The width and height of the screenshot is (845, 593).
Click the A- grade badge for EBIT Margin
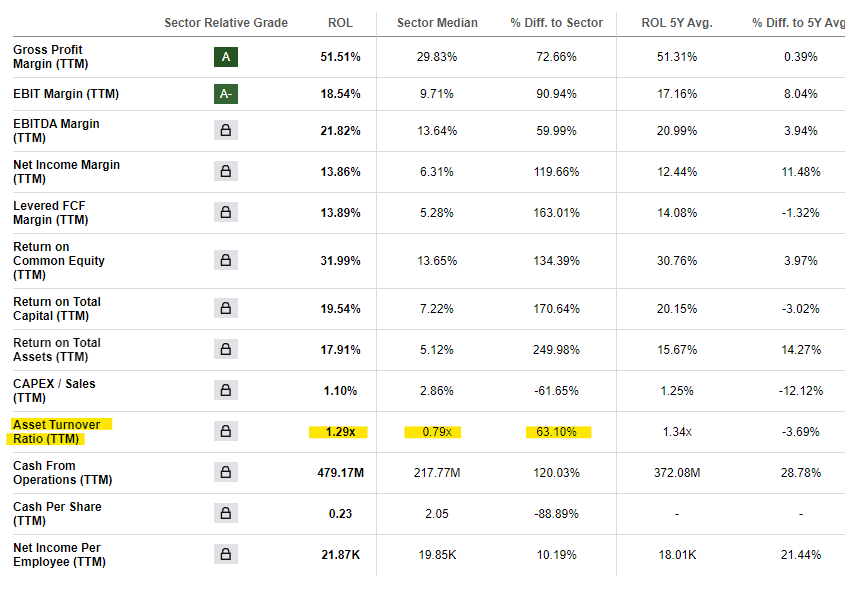[x=226, y=94]
